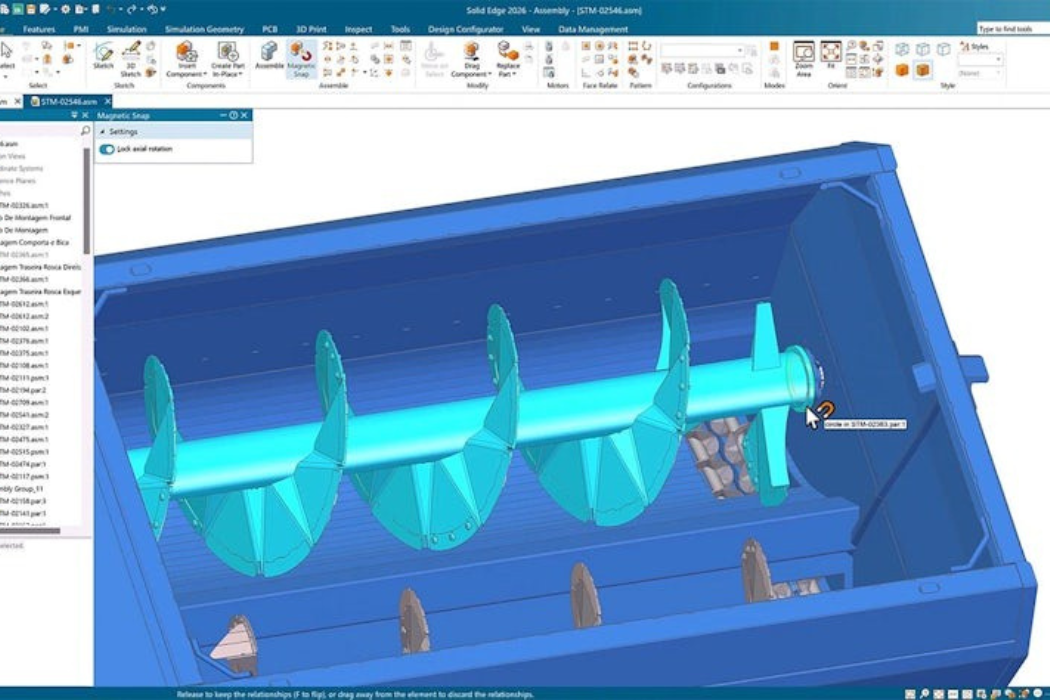The height and width of the screenshot is (700, 1050).
Task: Click the pathfinder horizontal scrollbar
Action: point(30,531)
